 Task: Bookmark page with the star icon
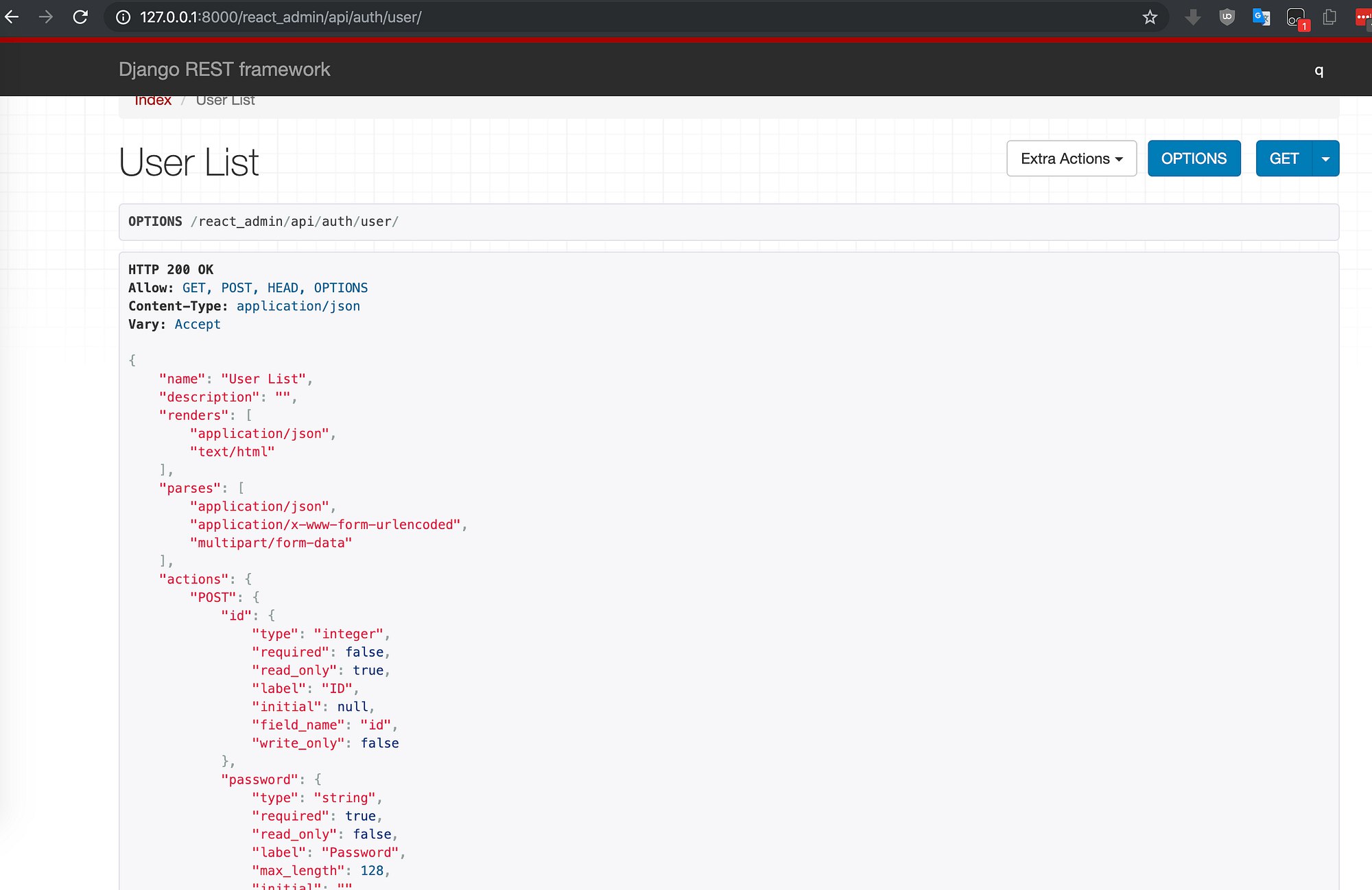(1150, 17)
